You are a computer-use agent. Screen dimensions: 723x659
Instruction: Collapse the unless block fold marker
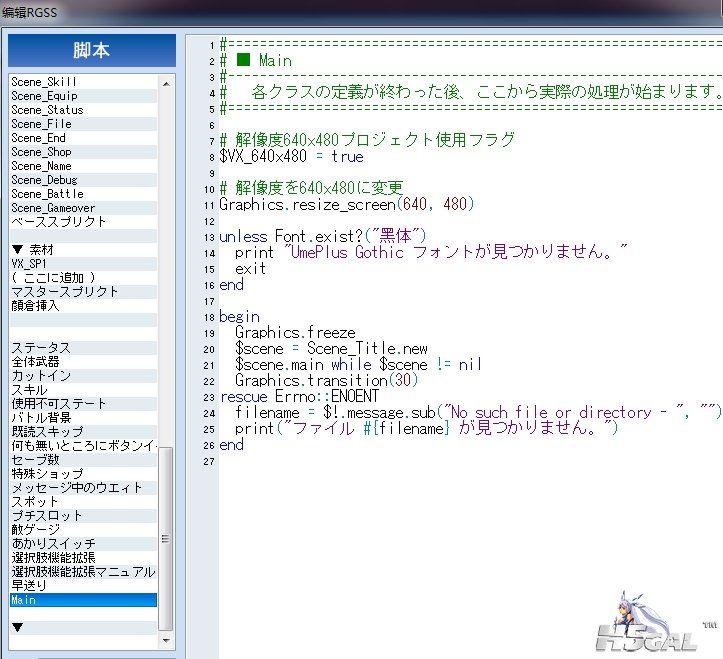[x=219, y=237]
